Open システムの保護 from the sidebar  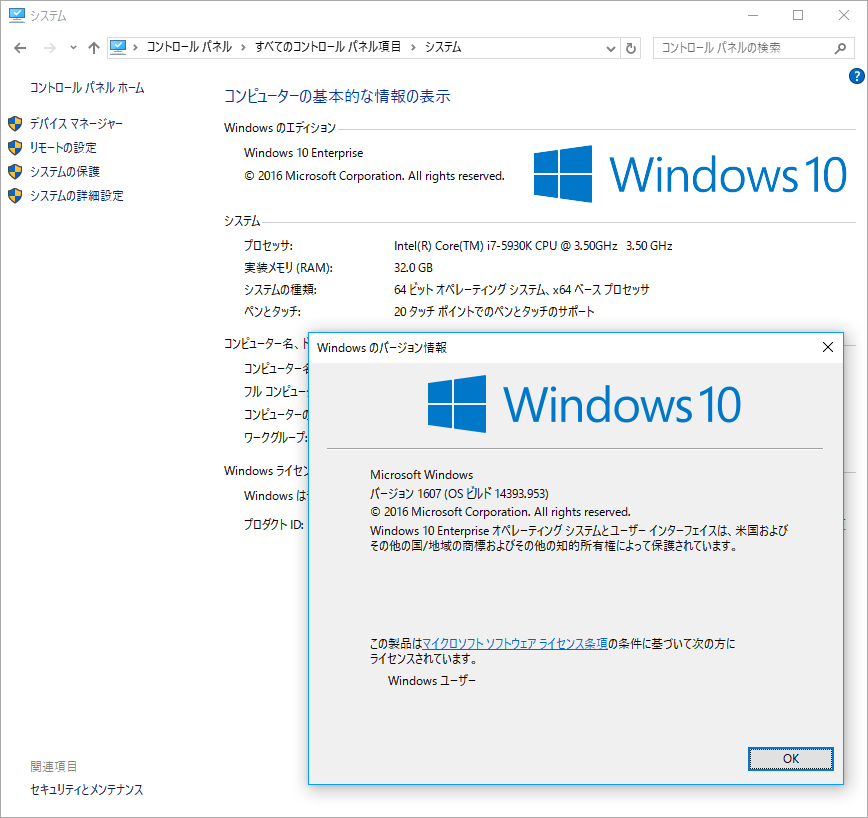coord(65,172)
